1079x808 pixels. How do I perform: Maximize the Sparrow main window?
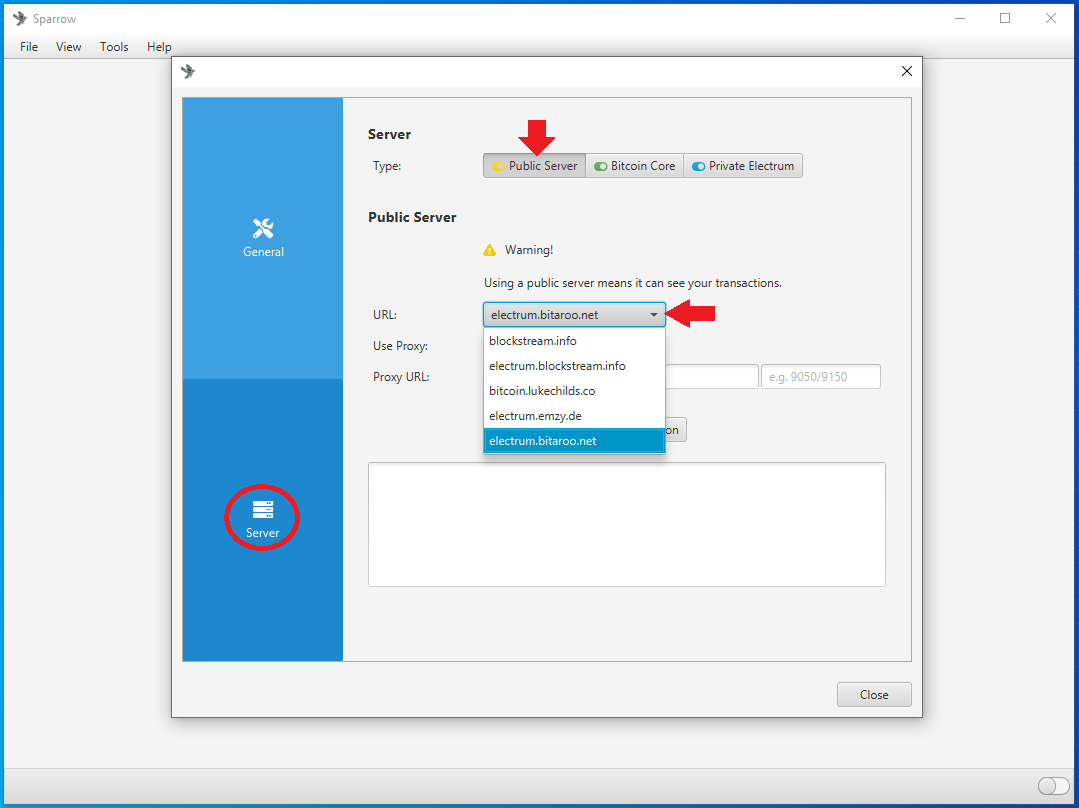pos(1005,19)
